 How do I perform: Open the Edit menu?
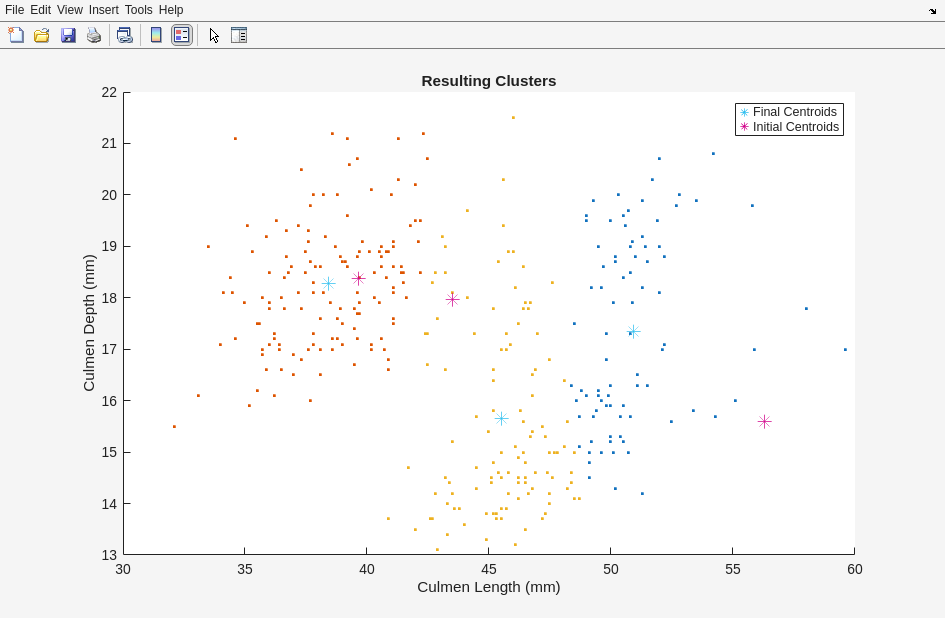coord(40,10)
